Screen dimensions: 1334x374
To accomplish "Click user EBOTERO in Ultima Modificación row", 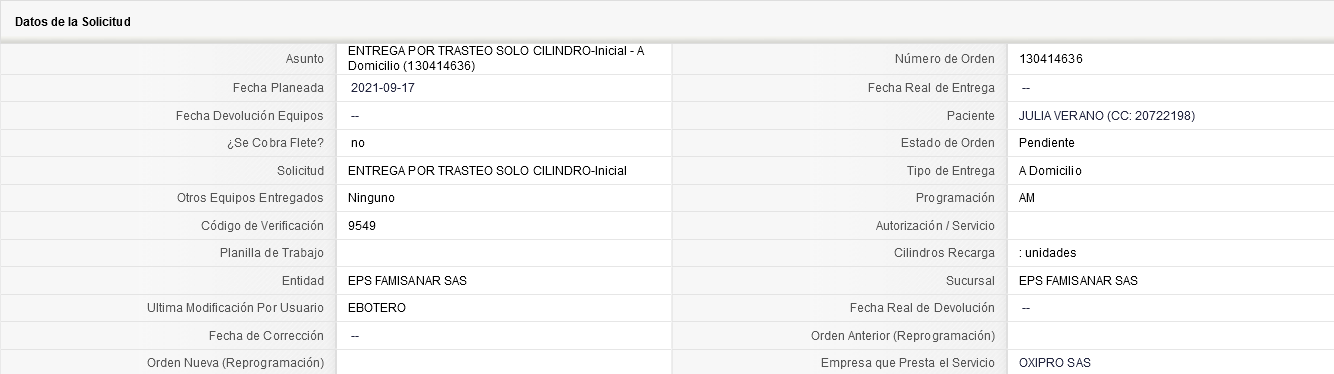I will click(377, 308).
